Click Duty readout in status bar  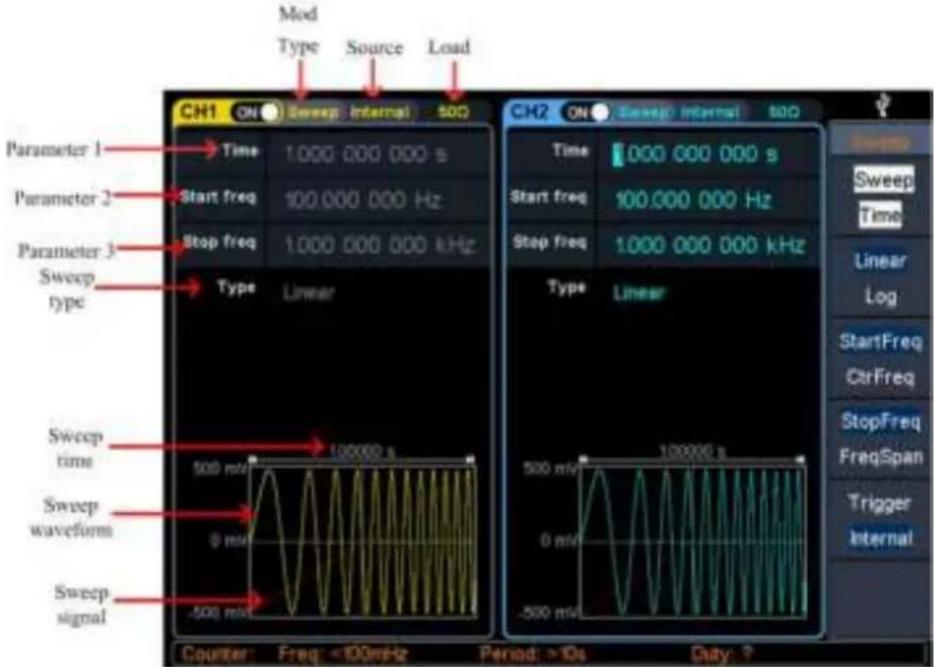point(722,654)
